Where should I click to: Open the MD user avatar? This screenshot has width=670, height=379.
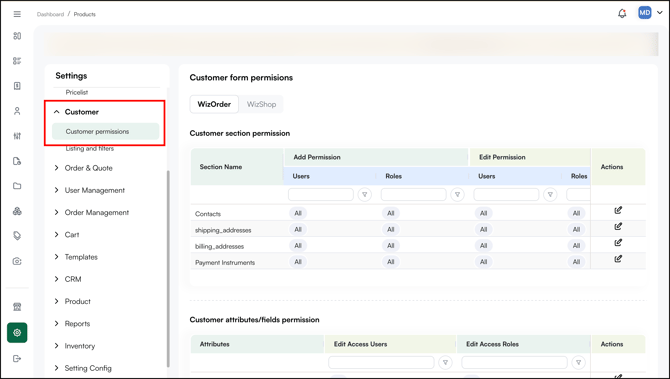click(x=644, y=13)
